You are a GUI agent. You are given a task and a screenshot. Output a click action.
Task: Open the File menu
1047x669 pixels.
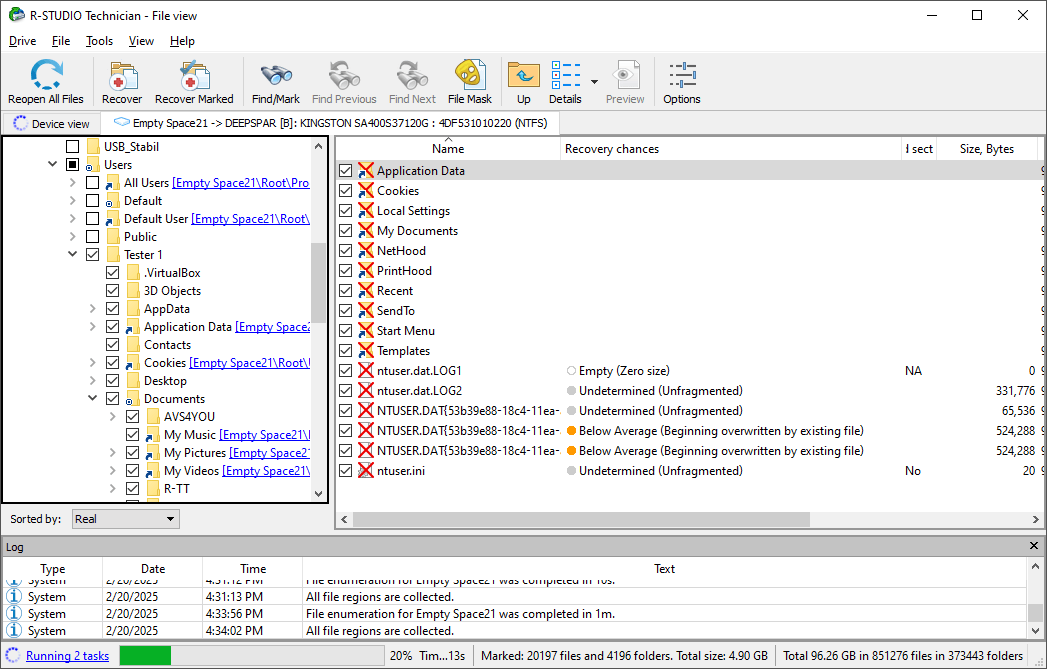(x=61, y=41)
